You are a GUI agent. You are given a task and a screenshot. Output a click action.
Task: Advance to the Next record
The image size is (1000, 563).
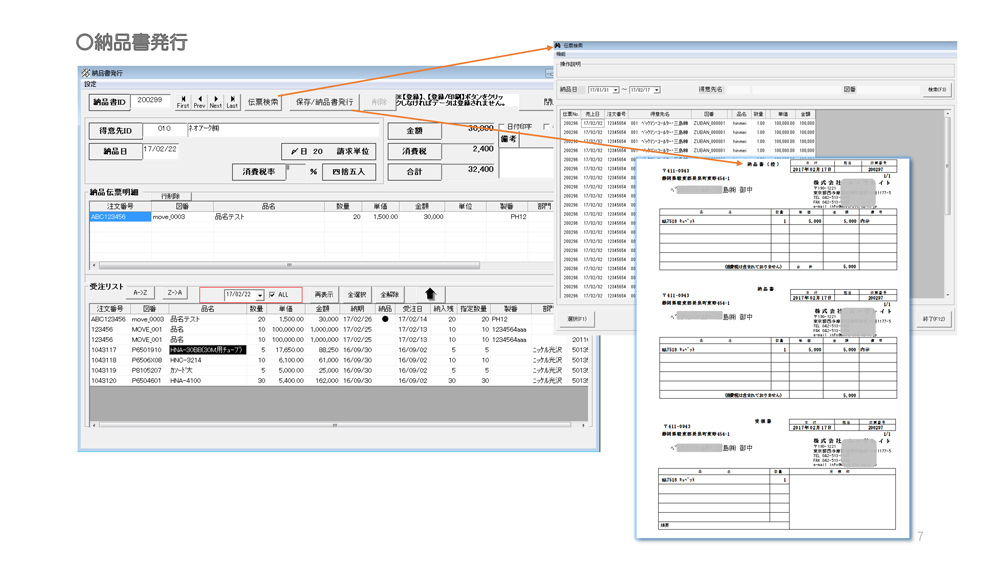[x=215, y=101]
